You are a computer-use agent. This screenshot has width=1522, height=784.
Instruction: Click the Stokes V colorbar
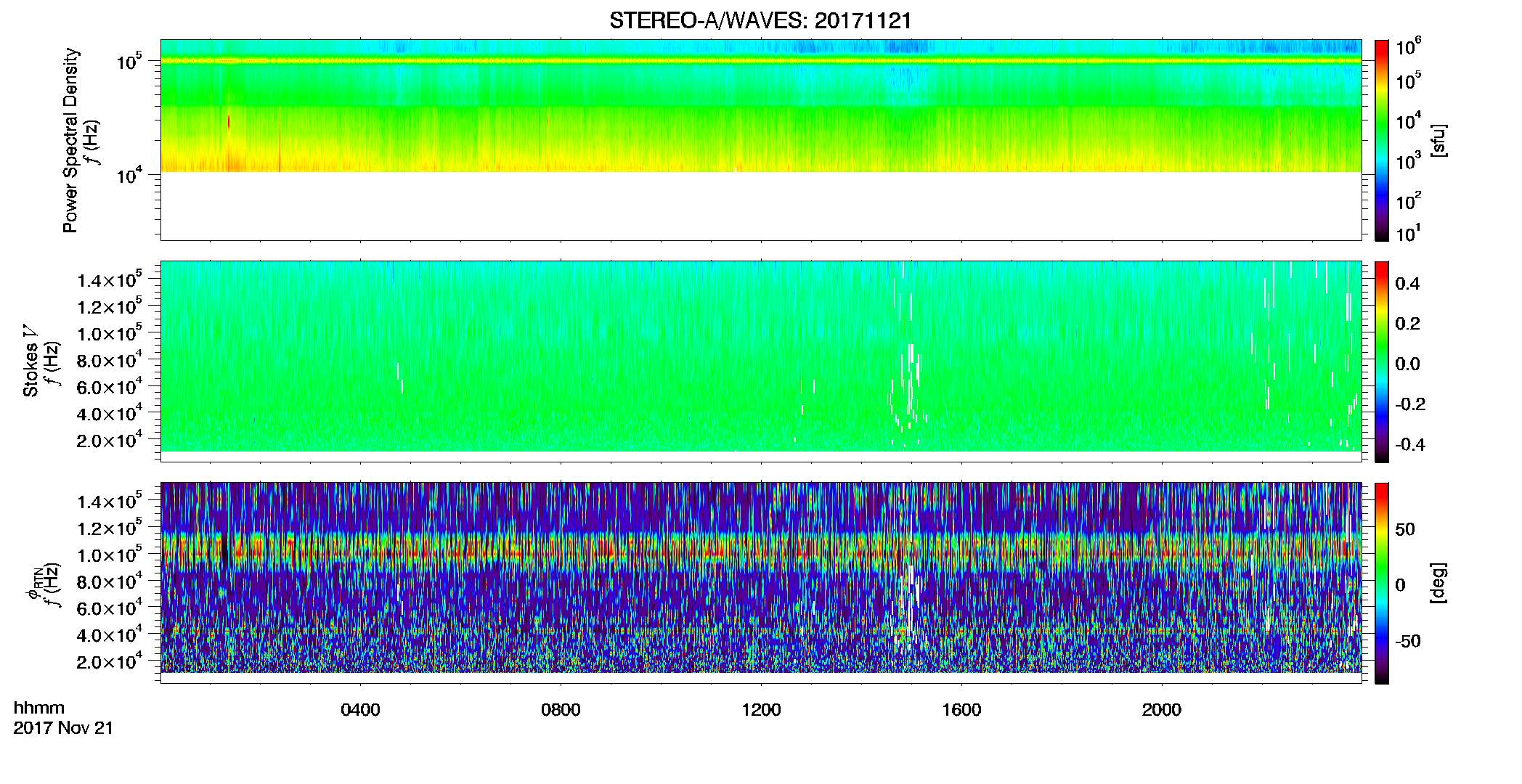[1381, 362]
